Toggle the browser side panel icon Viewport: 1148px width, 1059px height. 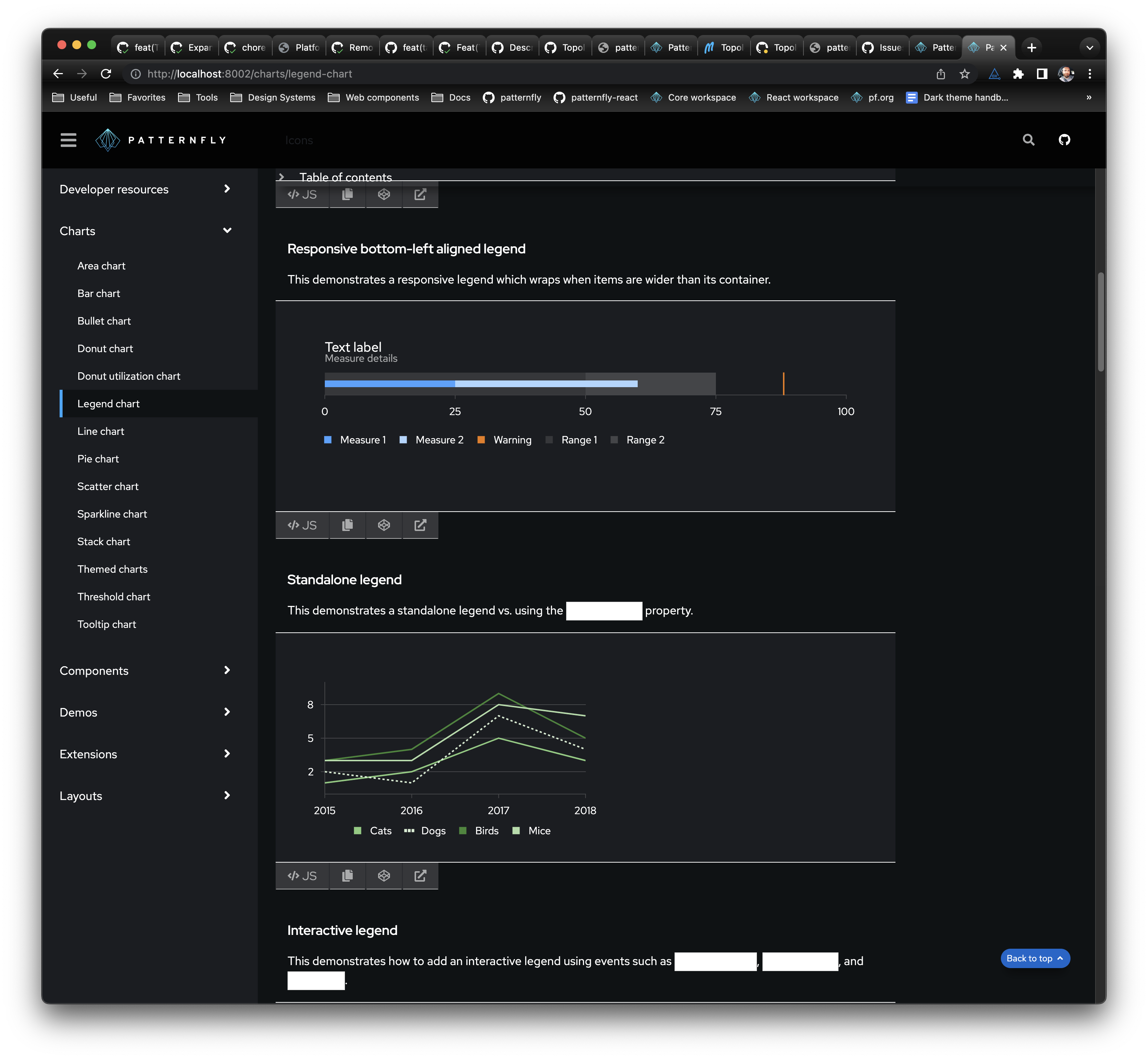point(1042,74)
